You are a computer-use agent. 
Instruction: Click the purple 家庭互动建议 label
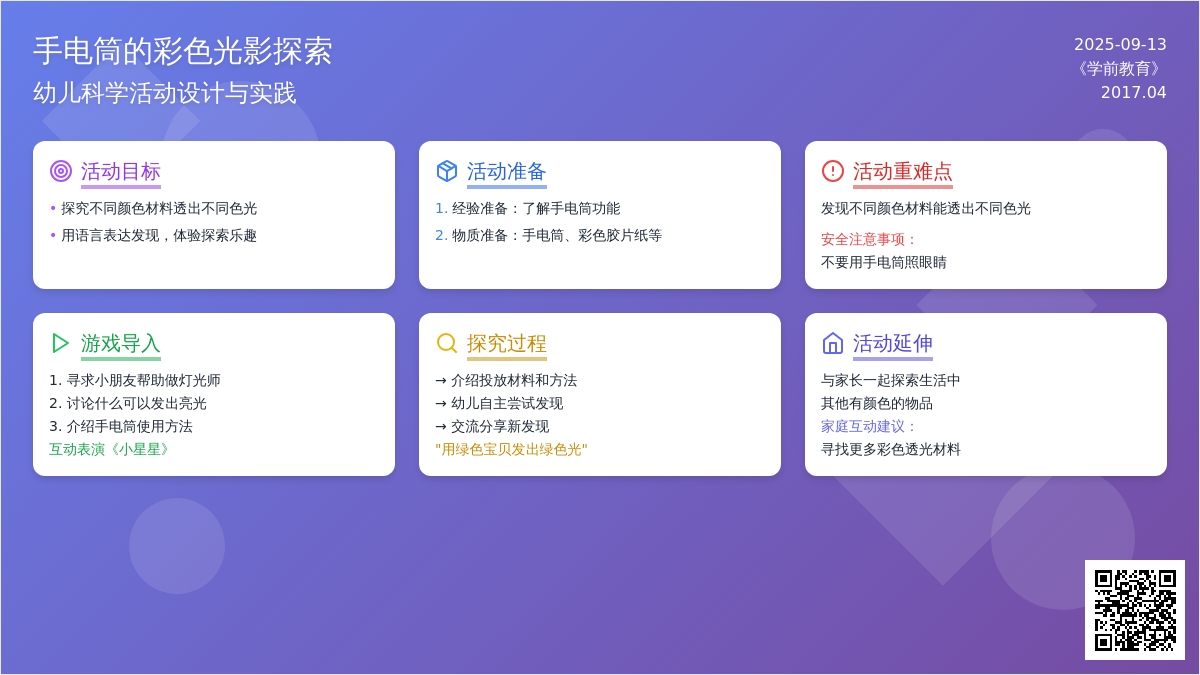click(x=869, y=426)
